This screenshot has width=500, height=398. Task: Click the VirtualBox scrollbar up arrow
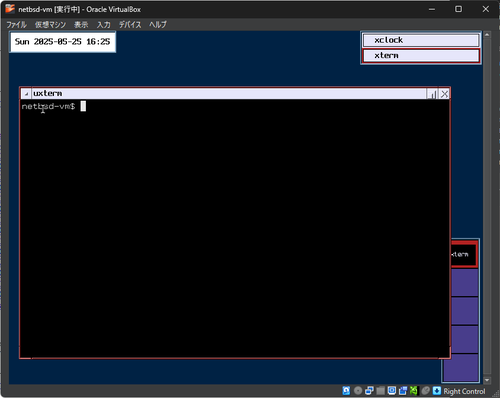click(x=487, y=34)
